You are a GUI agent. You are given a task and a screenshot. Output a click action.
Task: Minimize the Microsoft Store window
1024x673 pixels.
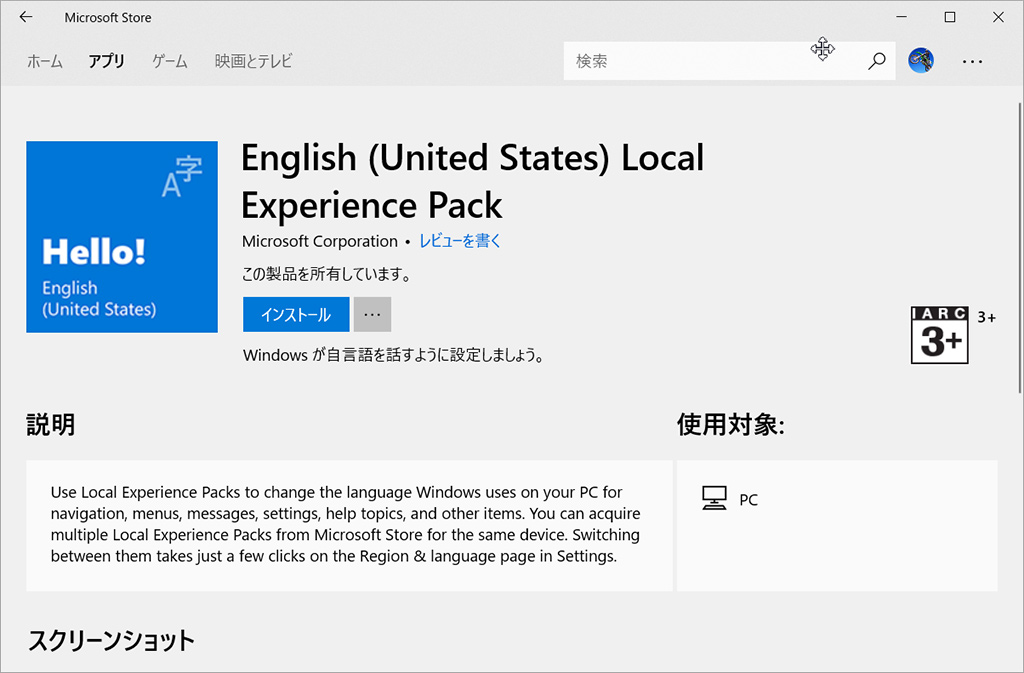click(902, 18)
